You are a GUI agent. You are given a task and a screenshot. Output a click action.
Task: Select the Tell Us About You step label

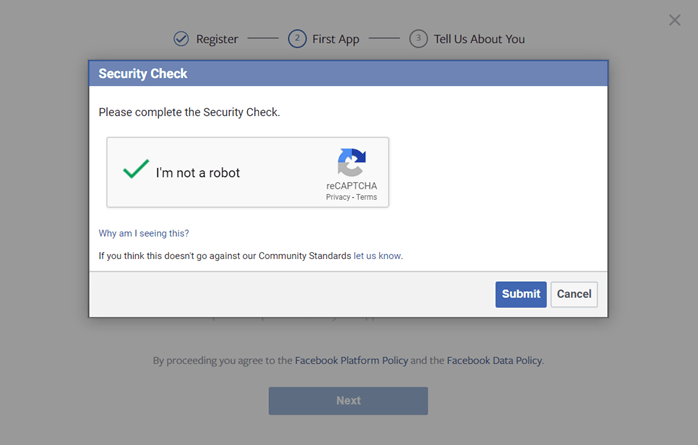pos(479,39)
